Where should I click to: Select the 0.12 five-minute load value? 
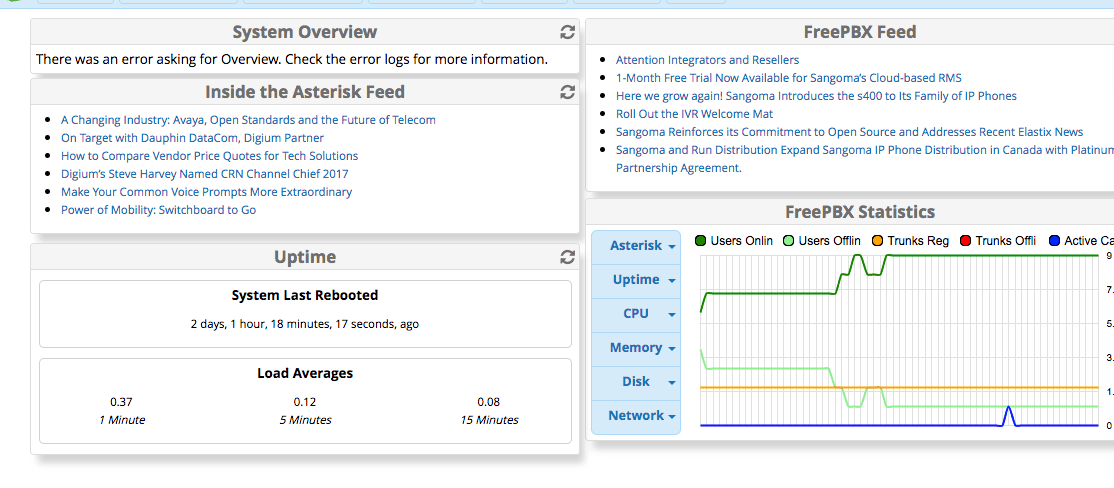(305, 402)
